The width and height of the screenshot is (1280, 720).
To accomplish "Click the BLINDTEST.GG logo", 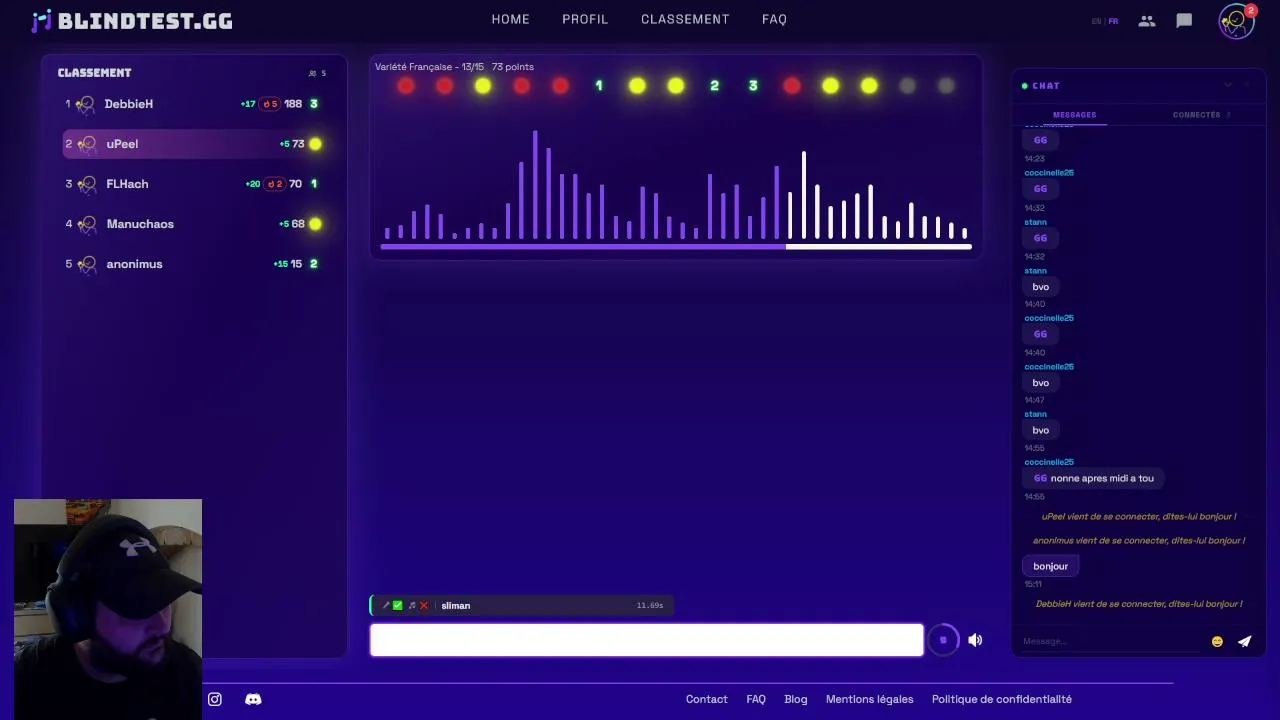I will [132, 20].
